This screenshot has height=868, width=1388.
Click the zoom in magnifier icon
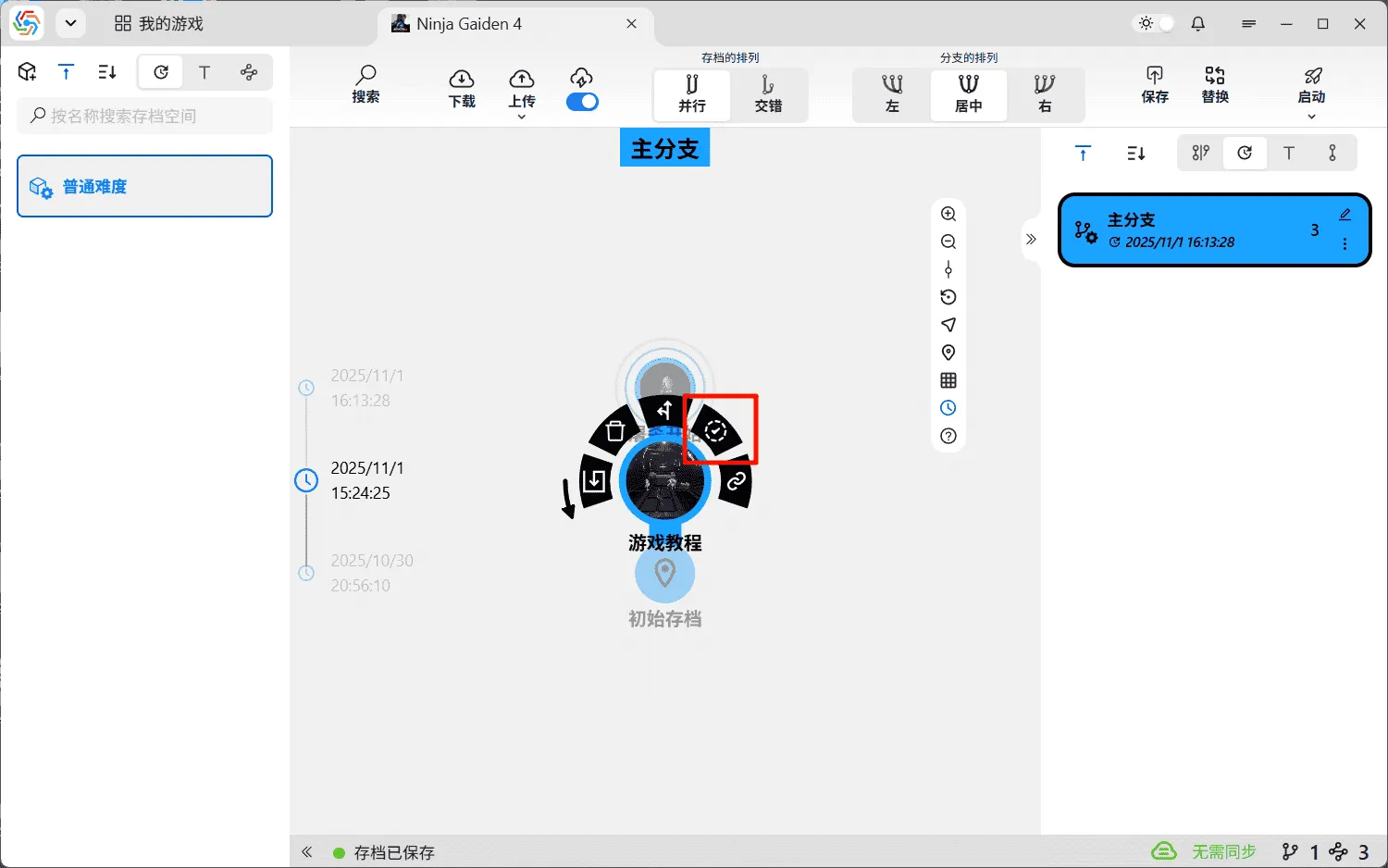coord(948,214)
